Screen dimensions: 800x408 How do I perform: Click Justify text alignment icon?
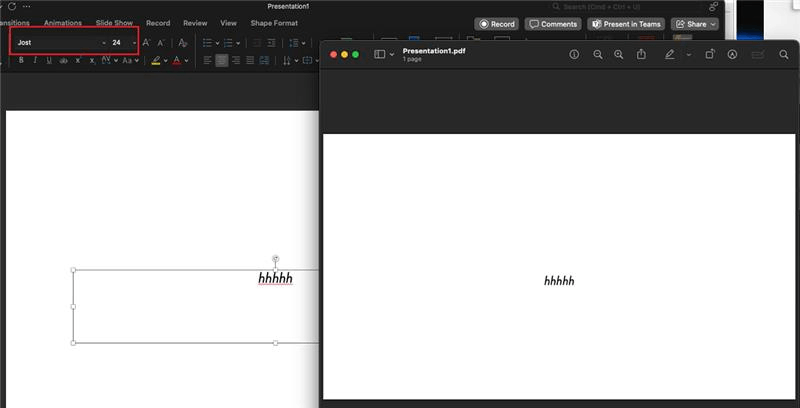(250, 61)
